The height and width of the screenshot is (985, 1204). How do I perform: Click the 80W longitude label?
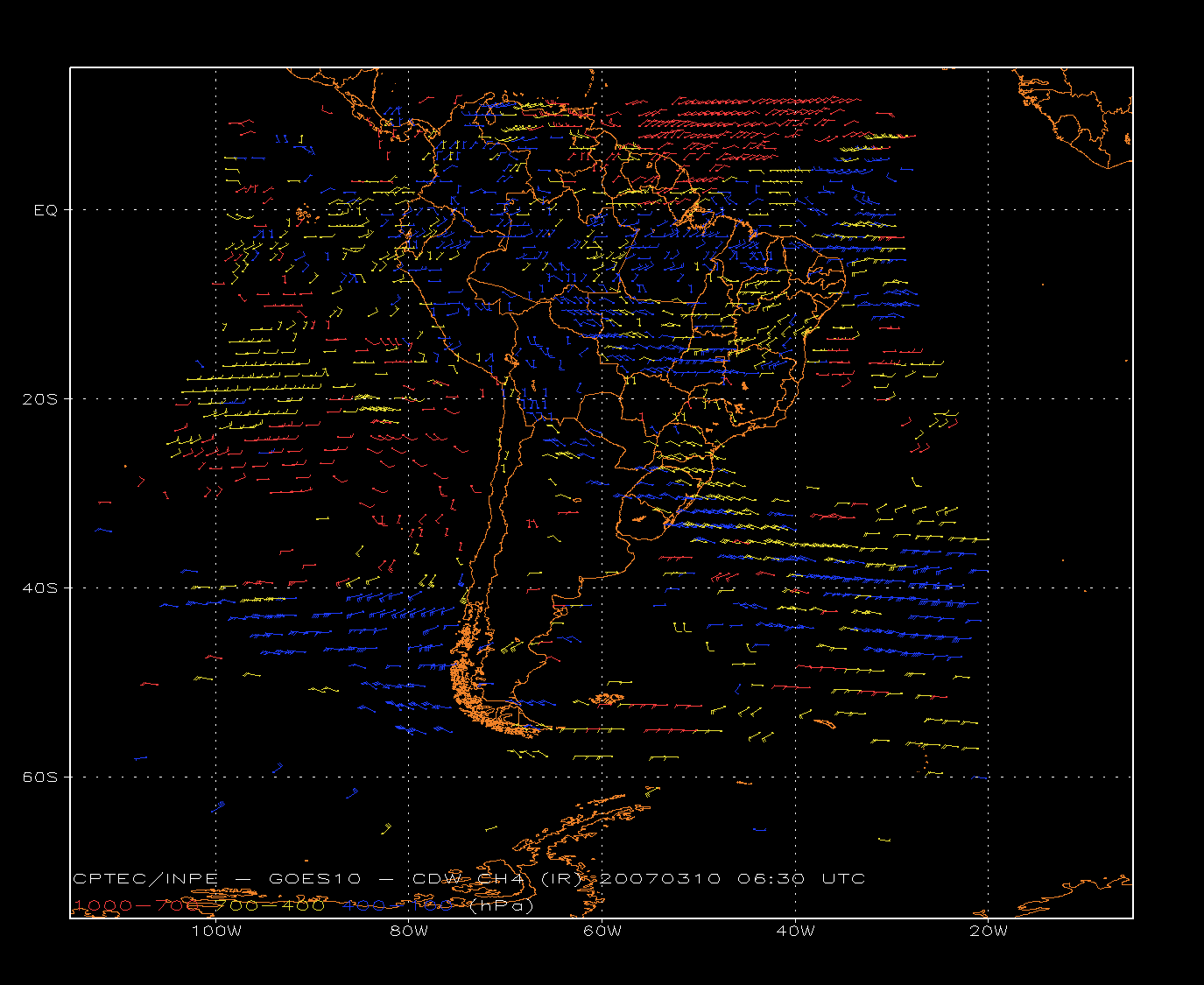pyautogui.click(x=410, y=931)
